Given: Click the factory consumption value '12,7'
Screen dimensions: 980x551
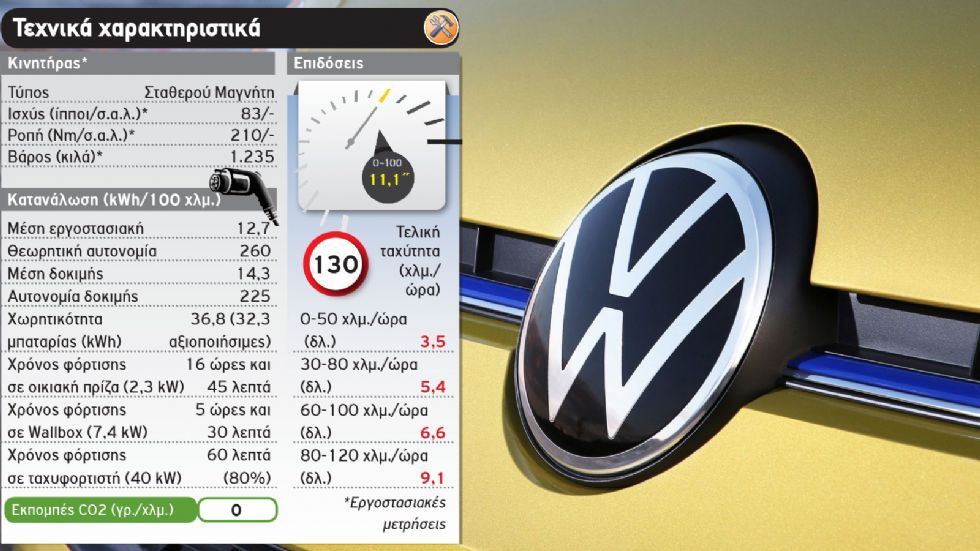Looking at the screenshot, I should coord(253,229).
